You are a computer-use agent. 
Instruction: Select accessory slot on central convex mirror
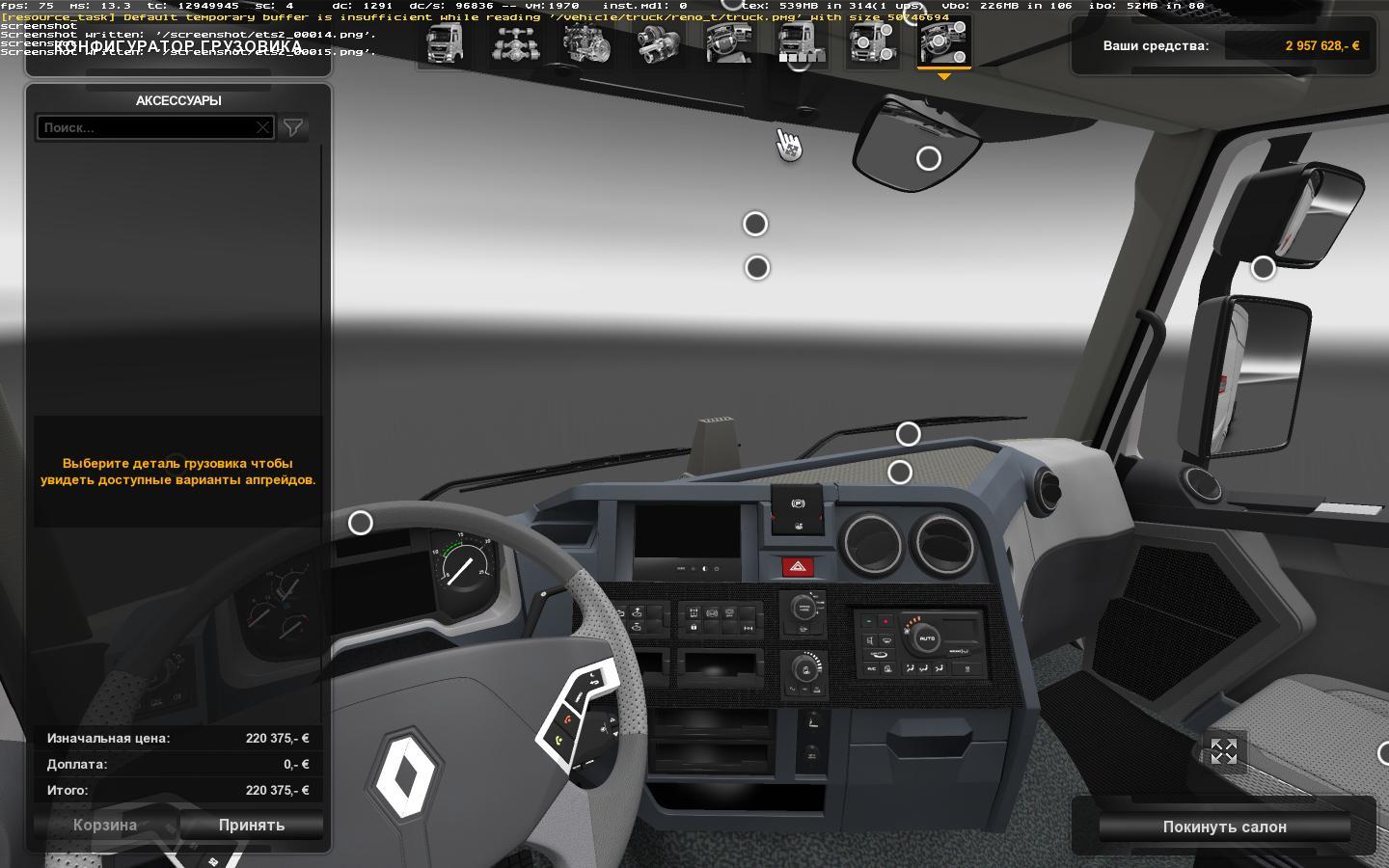(x=928, y=158)
